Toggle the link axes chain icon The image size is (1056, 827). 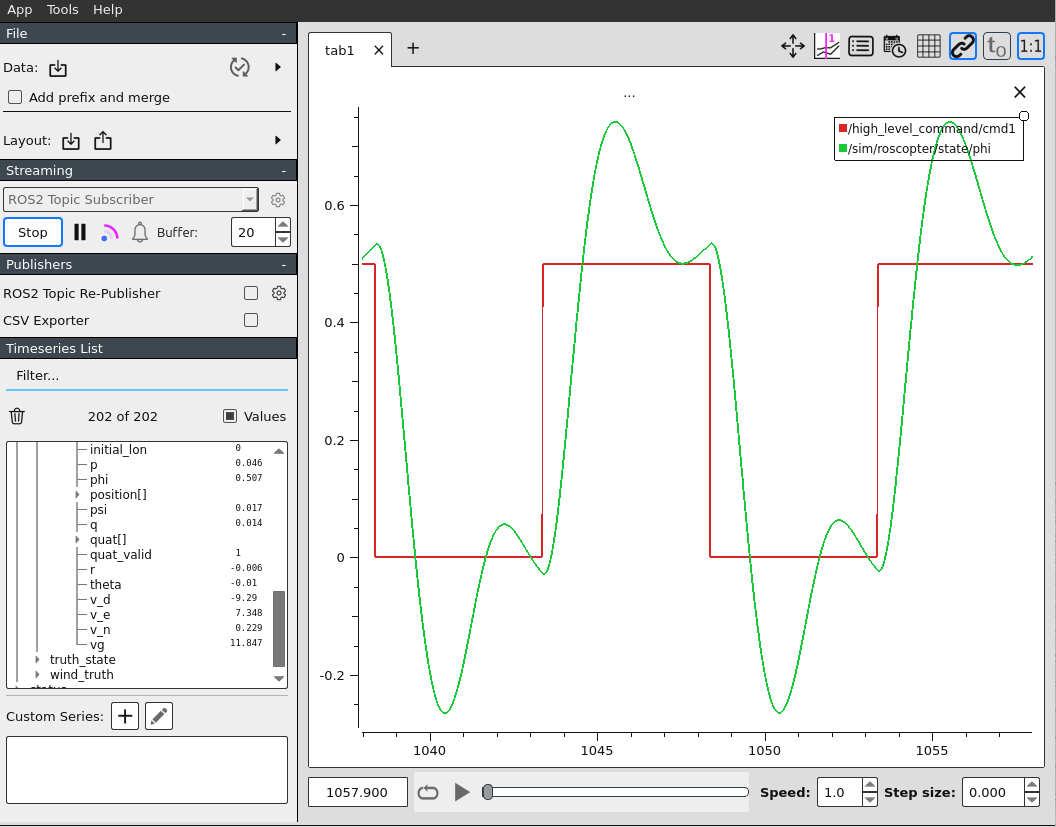click(962, 46)
